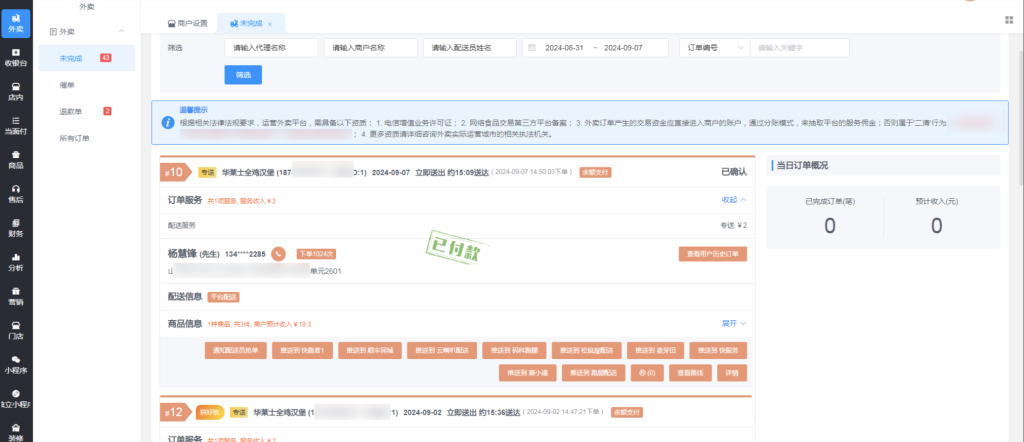1024x442 pixels.
Task: Close the 未完成 tab
Action: pyautogui.click(x=270, y=22)
